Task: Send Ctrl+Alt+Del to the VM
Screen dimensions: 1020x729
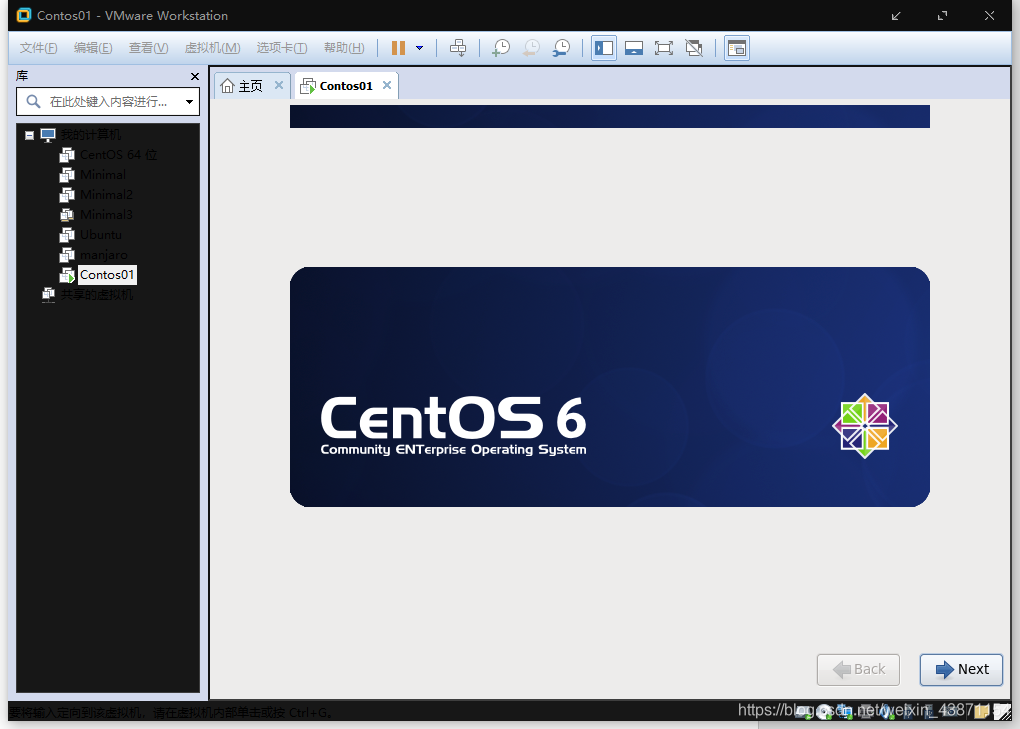Action: (x=458, y=47)
